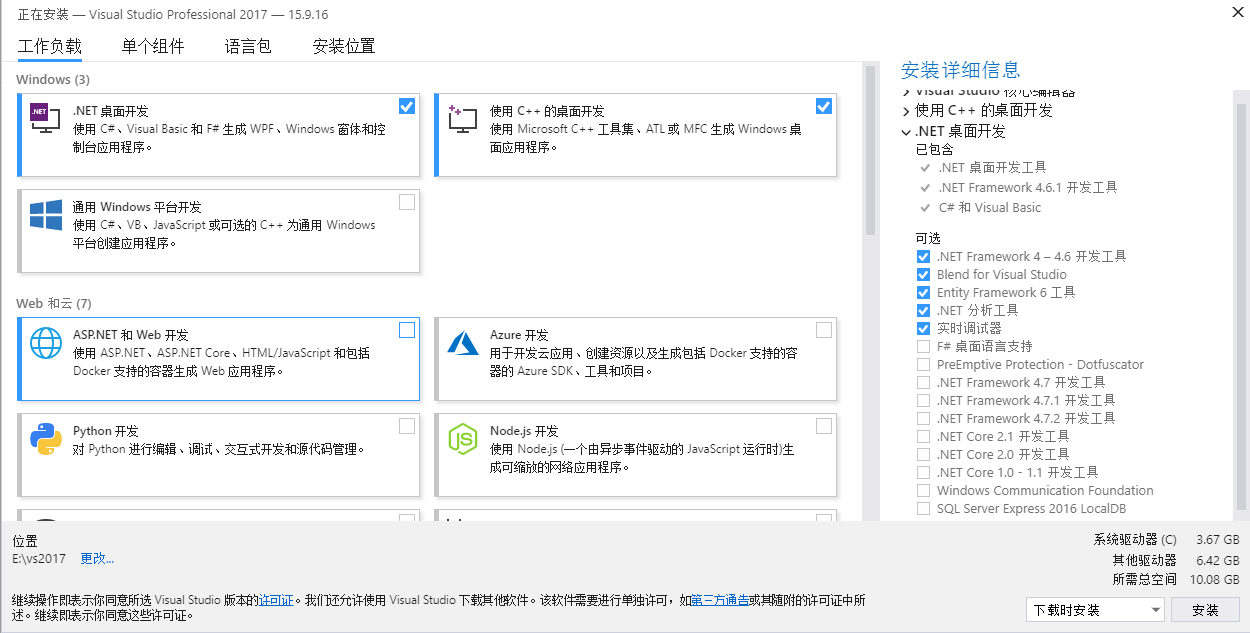Open the 下载时安装 install mode dropdown

point(1096,609)
